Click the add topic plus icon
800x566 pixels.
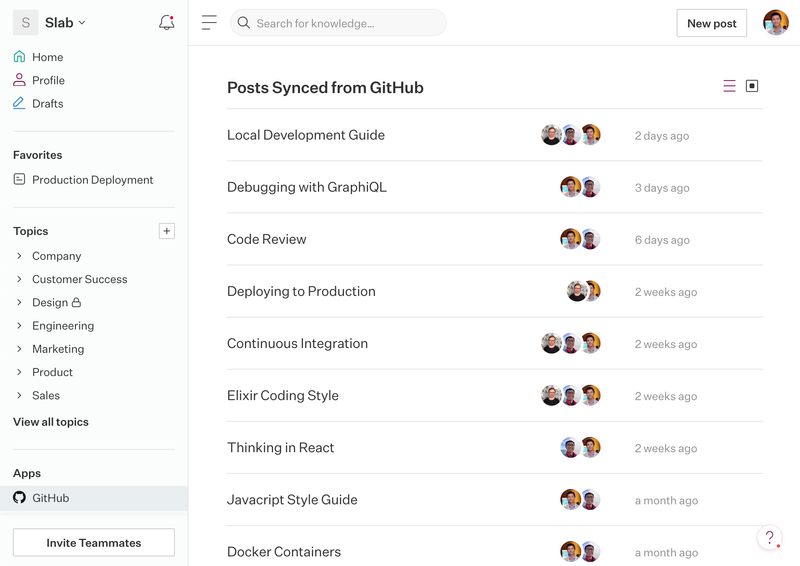coord(167,231)
